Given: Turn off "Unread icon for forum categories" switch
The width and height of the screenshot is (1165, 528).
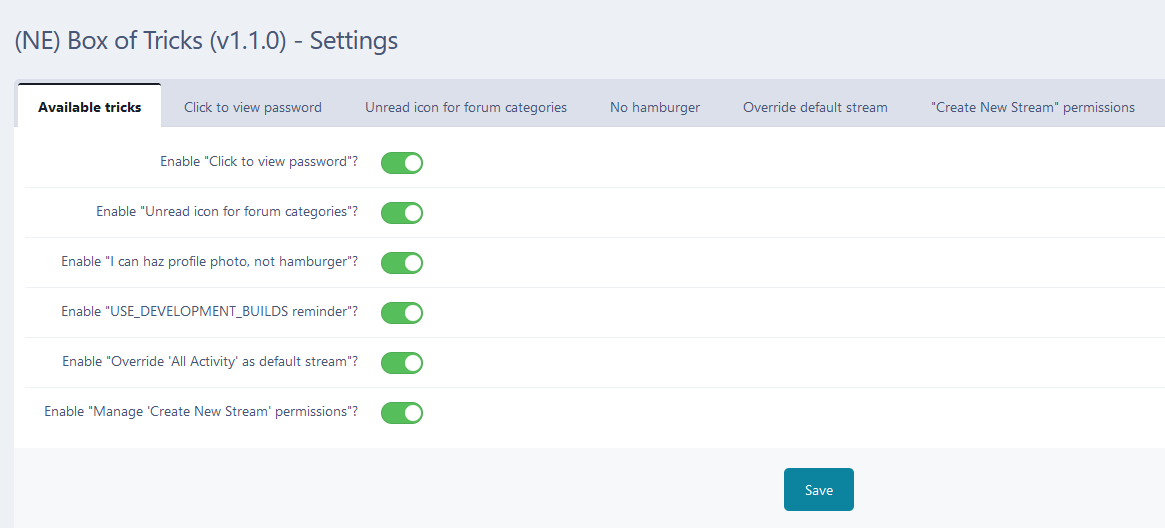Looking at the screenshot, I should tap(402, 212).
